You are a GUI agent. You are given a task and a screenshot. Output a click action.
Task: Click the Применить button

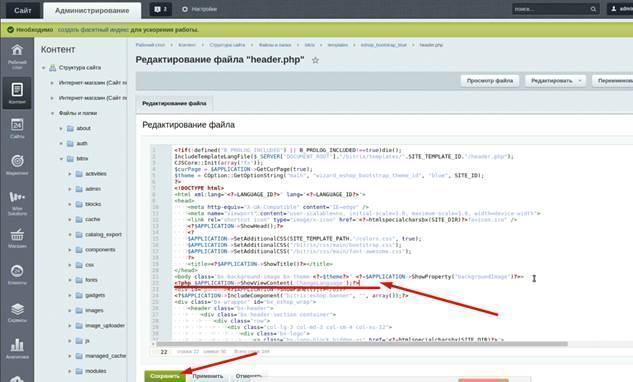pos(208,376)
